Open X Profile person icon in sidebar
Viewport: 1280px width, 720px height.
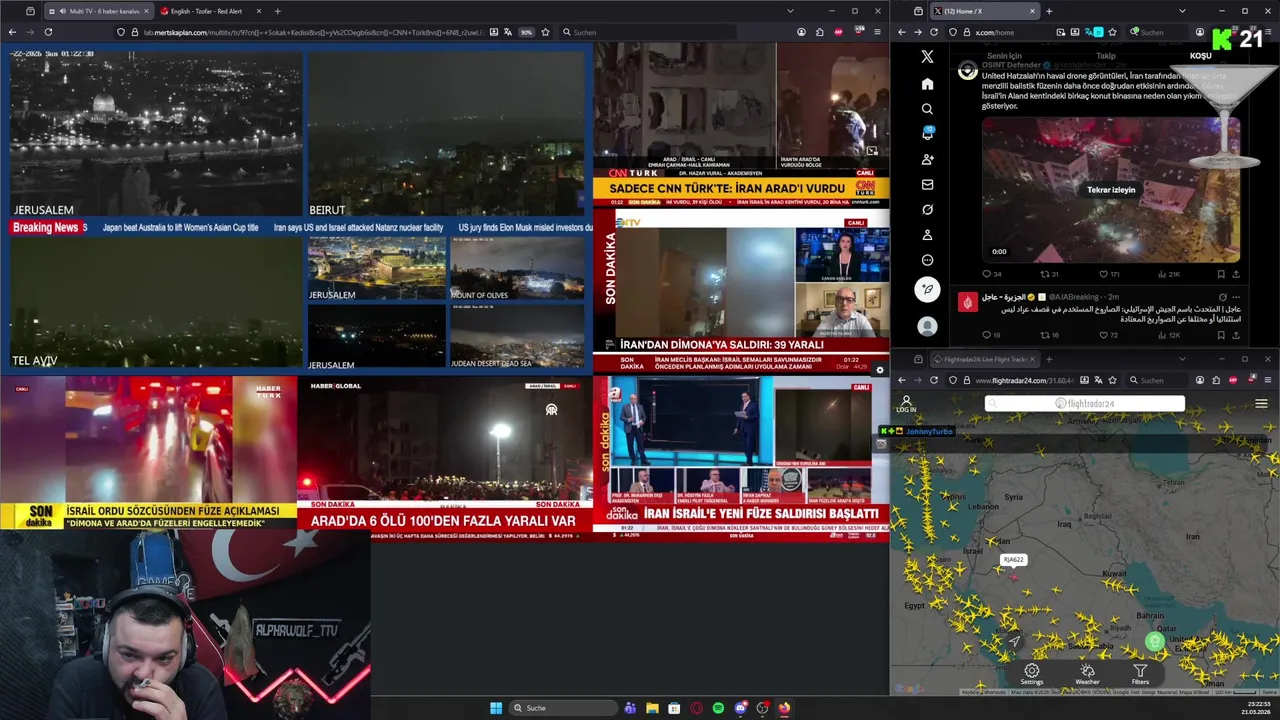coord(927,235)
